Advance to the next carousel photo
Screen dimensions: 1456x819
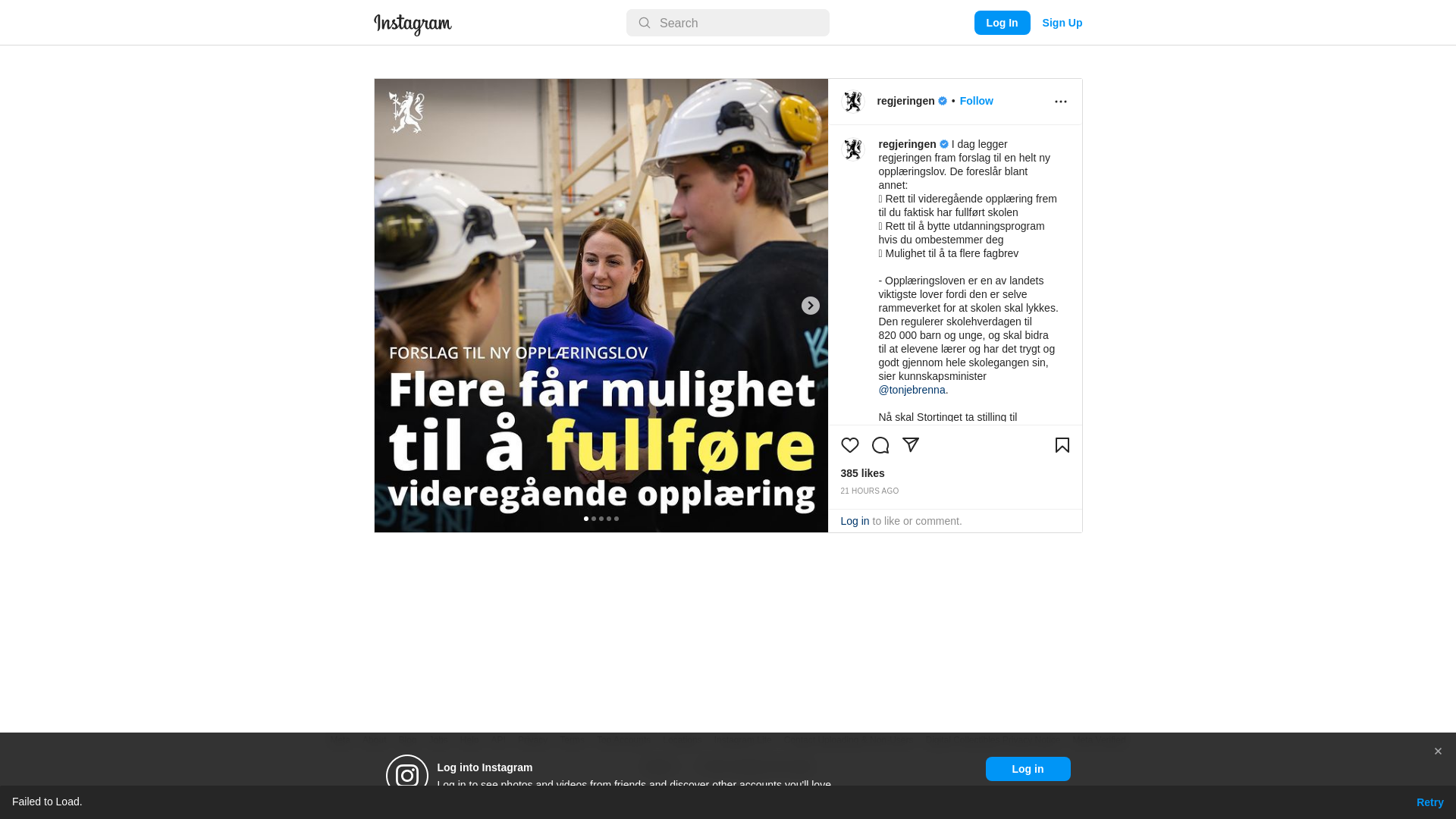(810, 306)
